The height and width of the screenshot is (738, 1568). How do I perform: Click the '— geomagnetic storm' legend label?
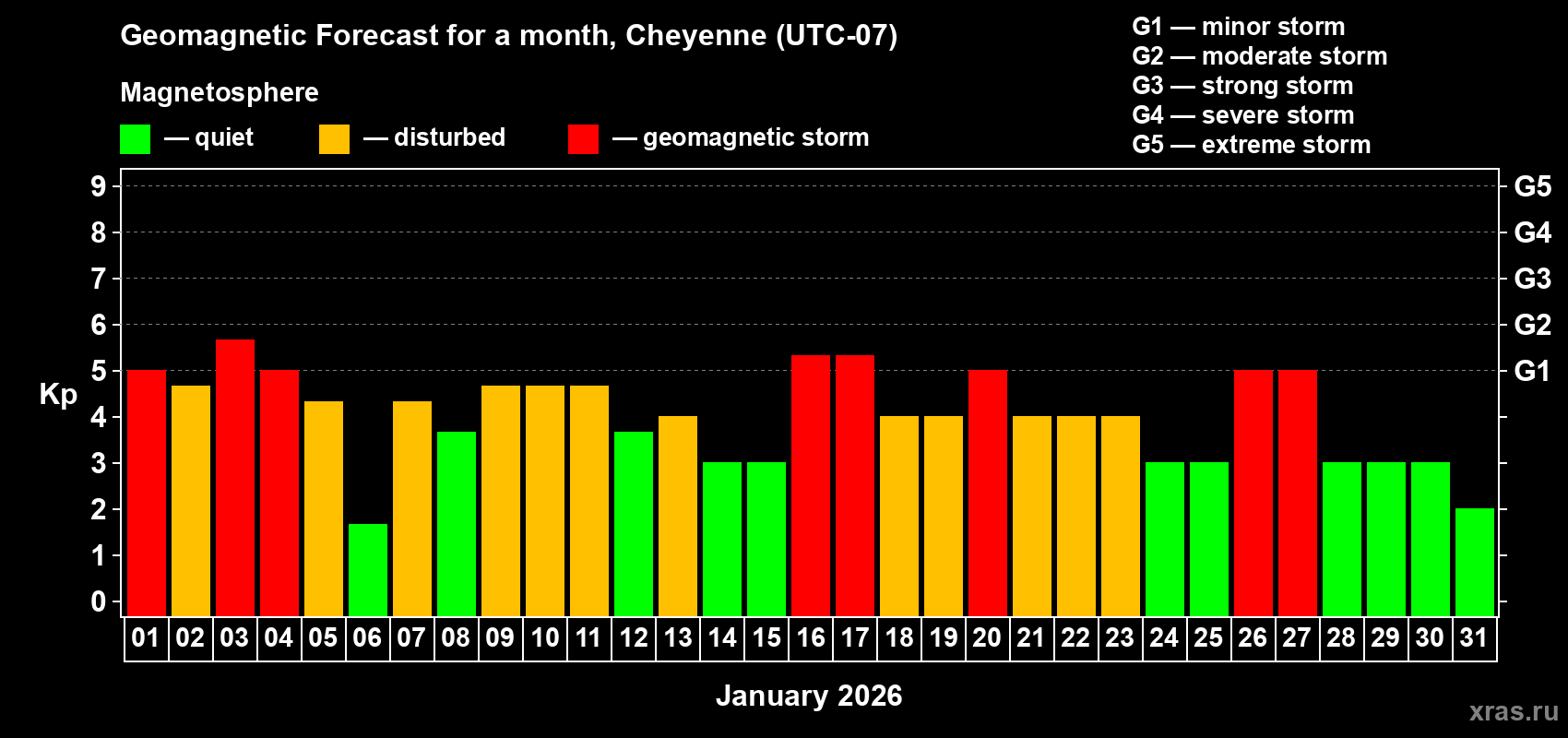pyautogui.click(x=741, y=138)
